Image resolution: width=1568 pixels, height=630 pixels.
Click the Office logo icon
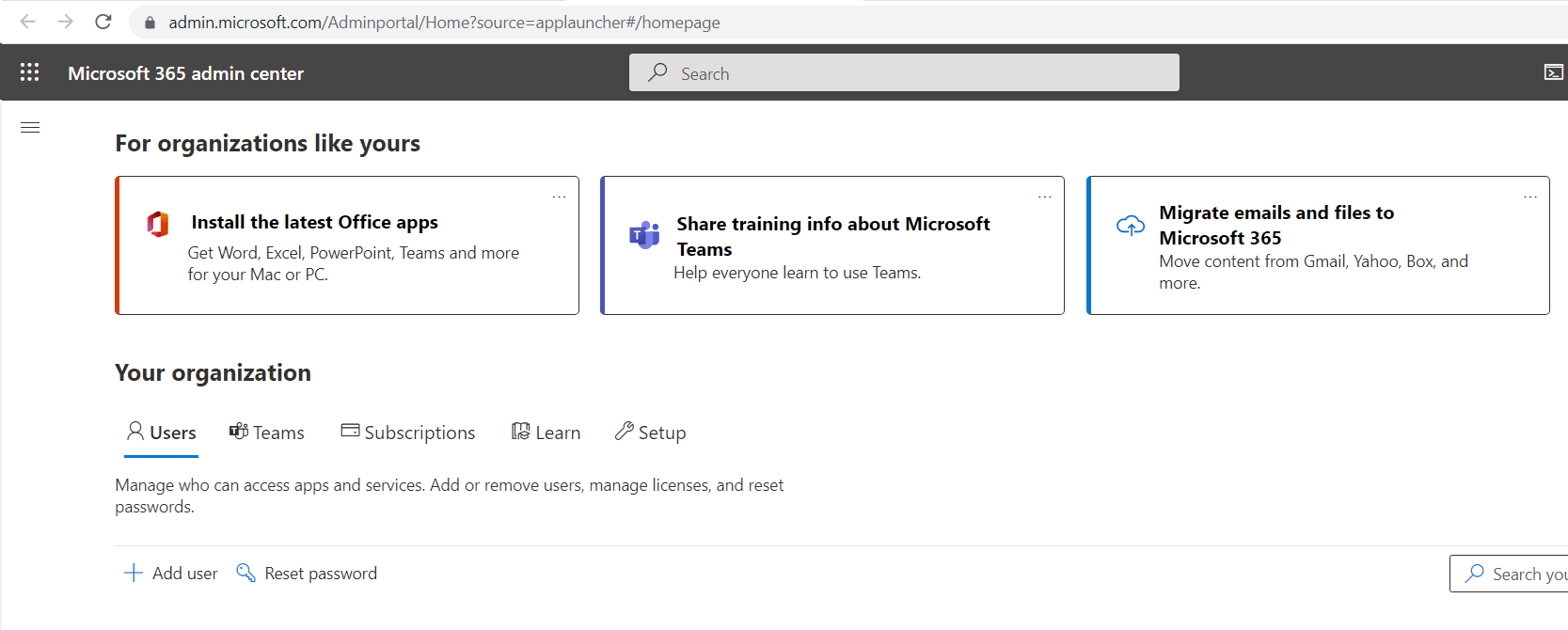pos(158,224)
